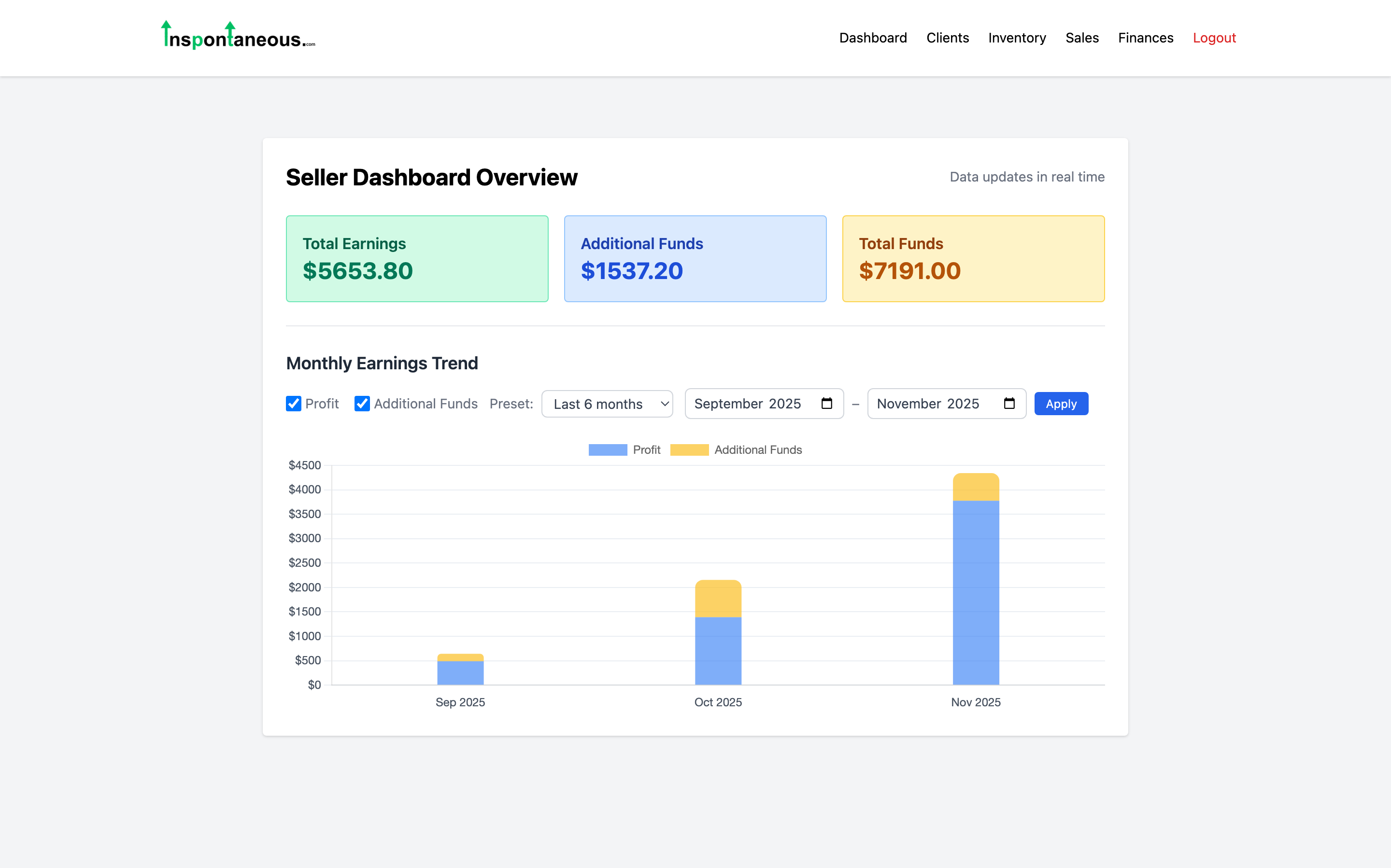Navigate to Inventory
The height and width of the screenshot is (868, 1391).
[x=1017, y=38]
